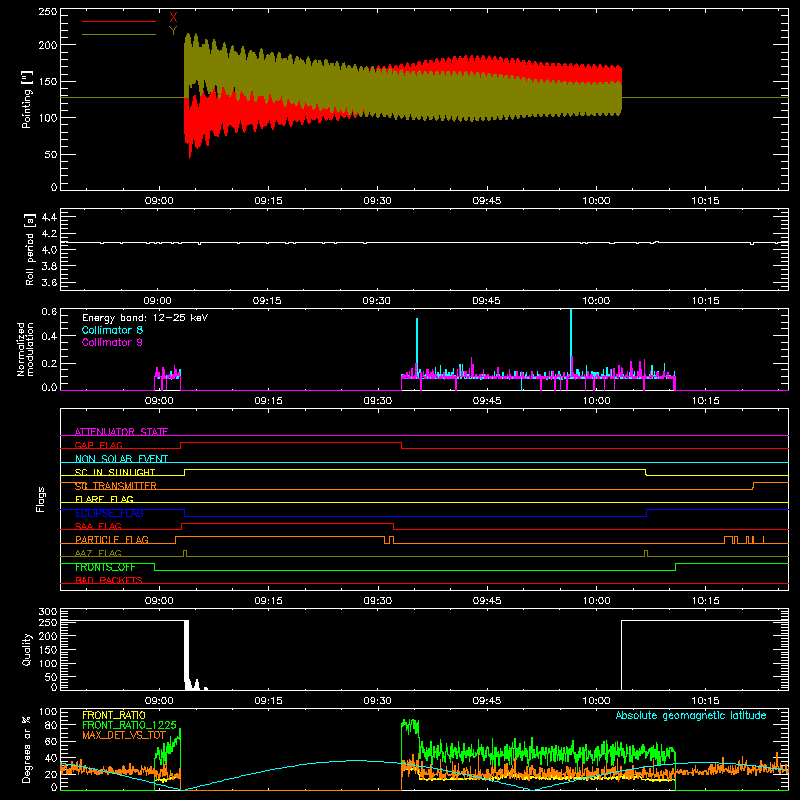This screenshot has width=800, height=800.
Task: Click the tallest cyan spike in the modulation plot
Action: click(571, 342)
